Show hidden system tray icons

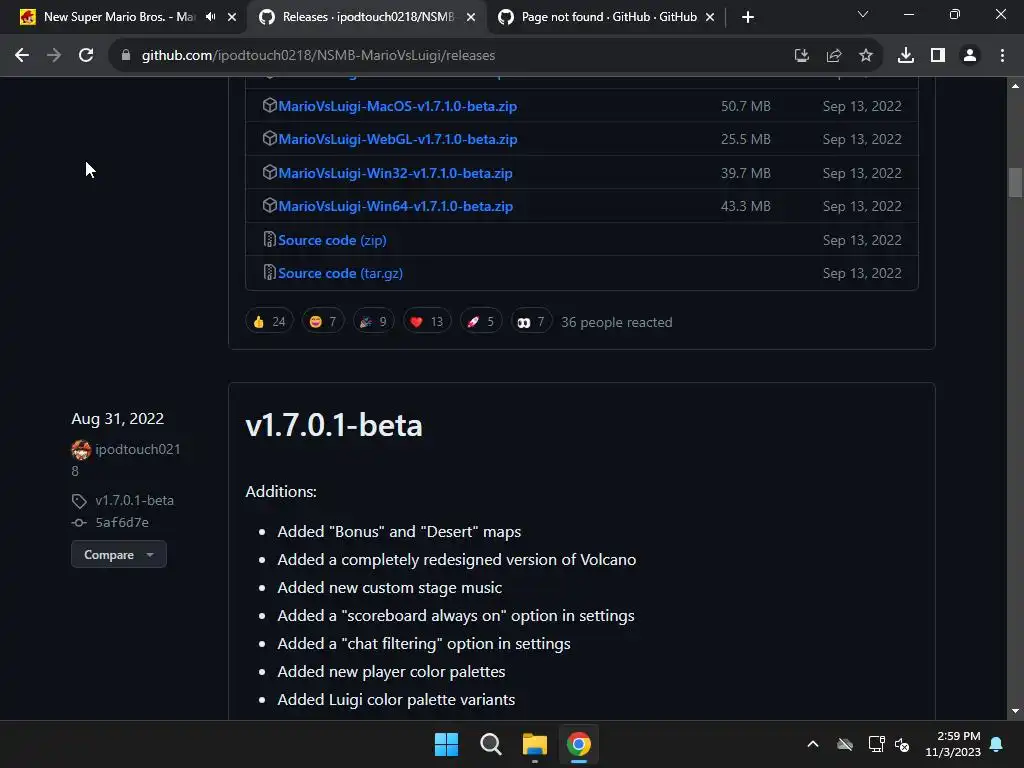[813, 744]
